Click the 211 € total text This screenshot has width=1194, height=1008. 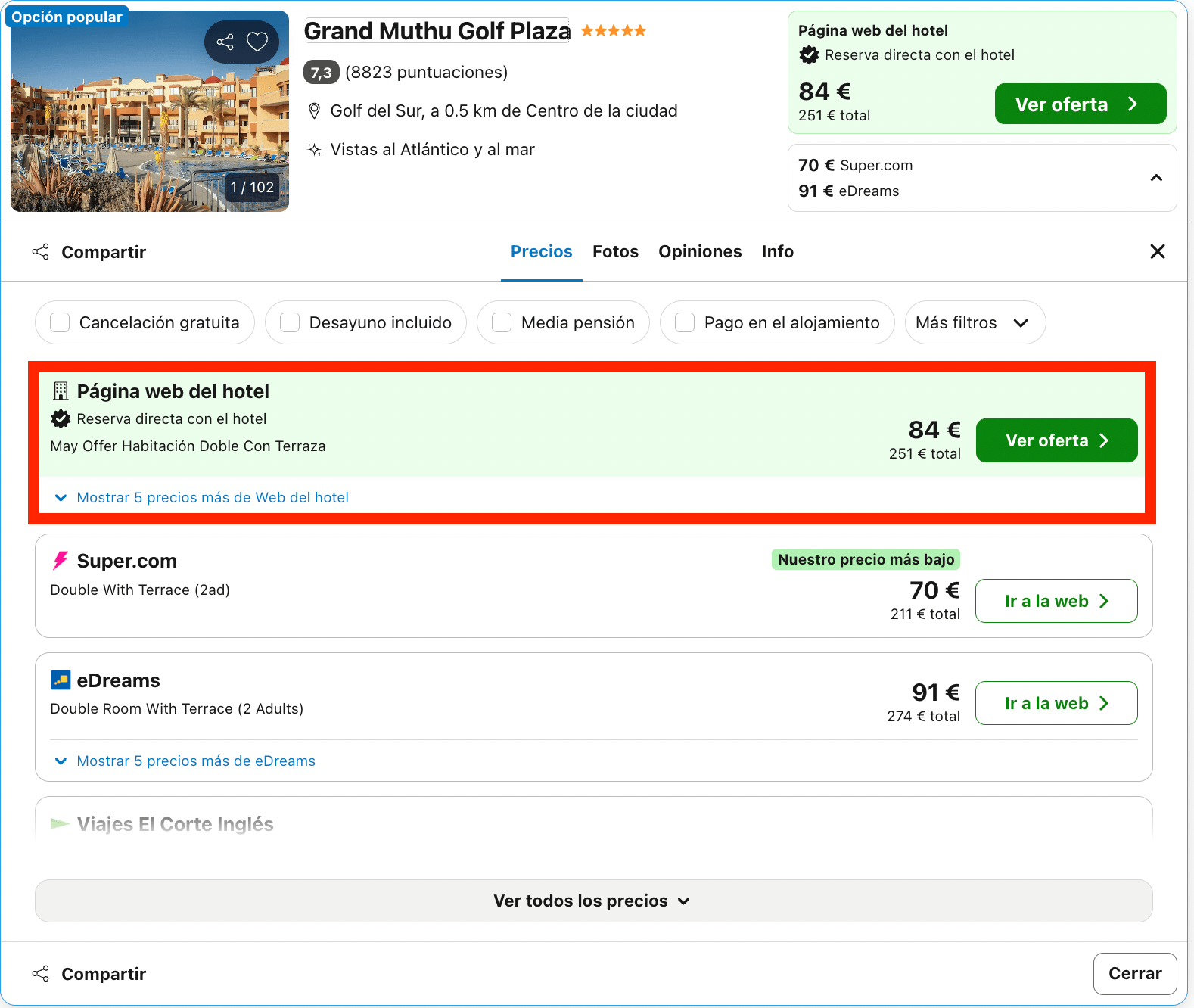click(x=925, y=614)
